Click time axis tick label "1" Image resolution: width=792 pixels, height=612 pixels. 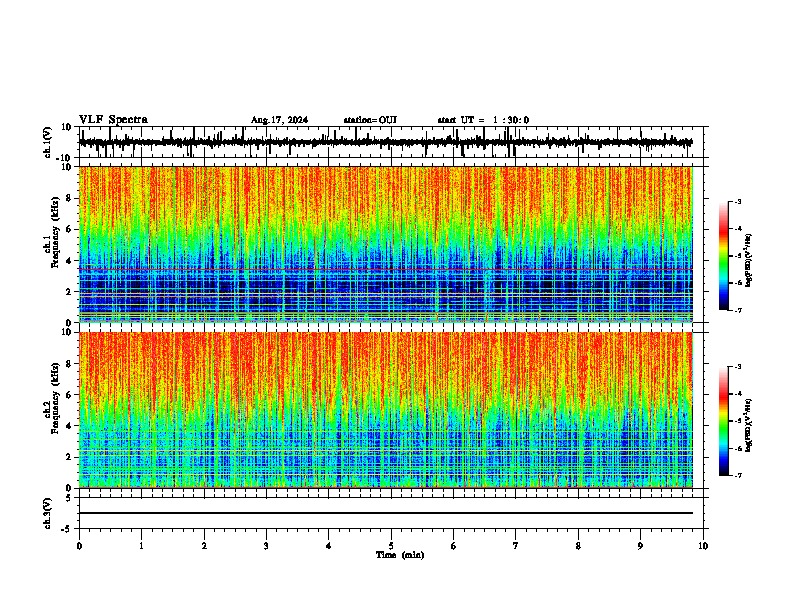click(142, 546)
